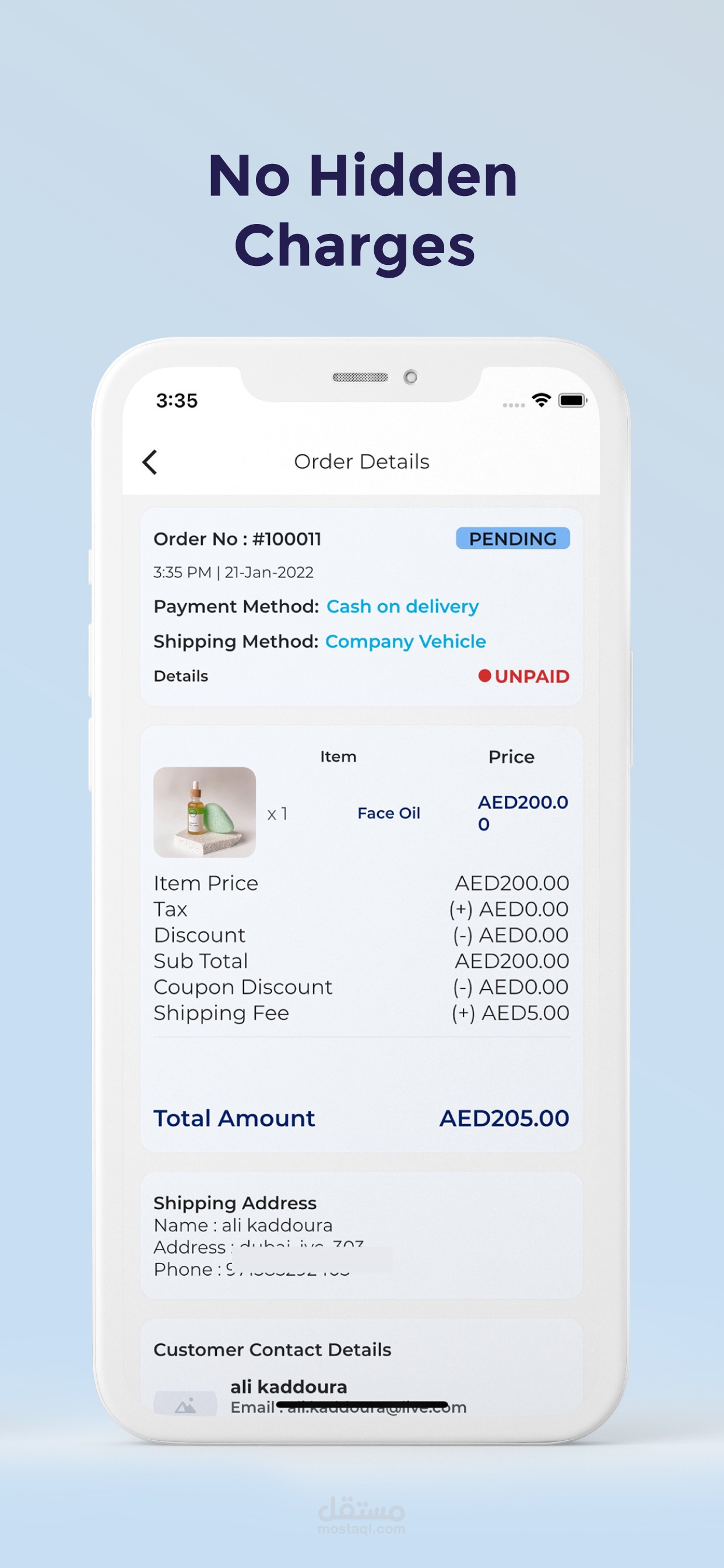The height and width of the screenshot is (1568, 724).
Task: Tap the Shipping Address heading
Action: click(x=235, y=1203)
